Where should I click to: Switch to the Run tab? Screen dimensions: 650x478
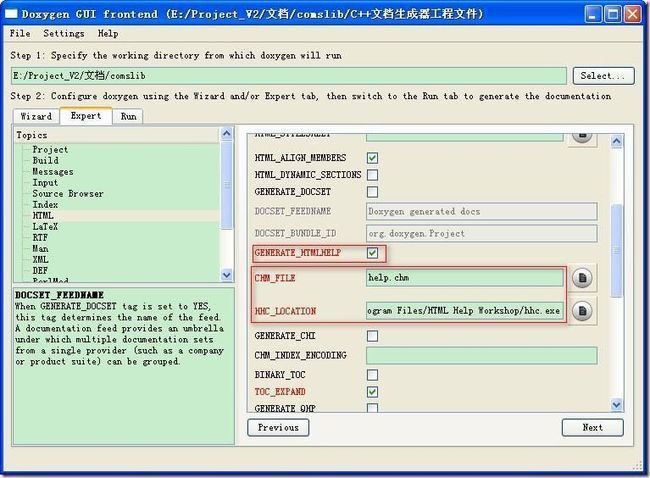pos(129,116)
